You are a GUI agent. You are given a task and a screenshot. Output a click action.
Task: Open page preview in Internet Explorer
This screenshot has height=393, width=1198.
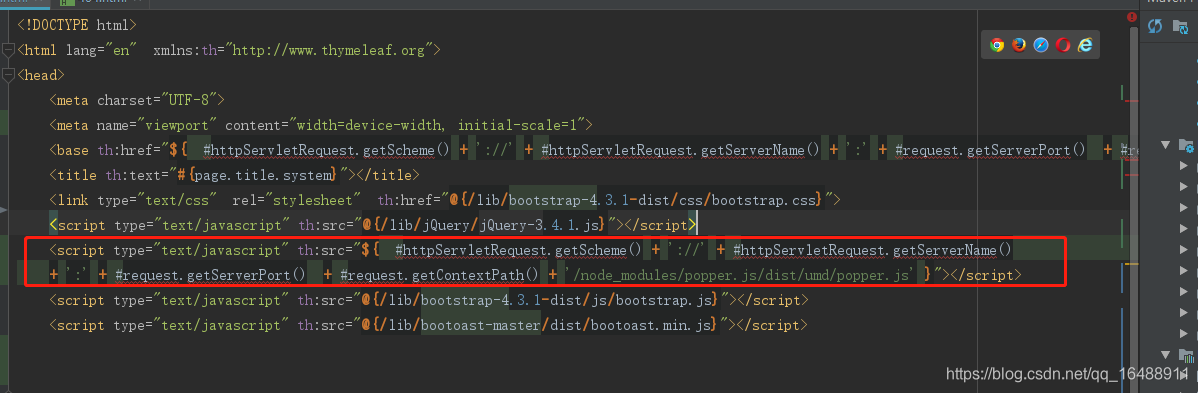(1085, 45)
